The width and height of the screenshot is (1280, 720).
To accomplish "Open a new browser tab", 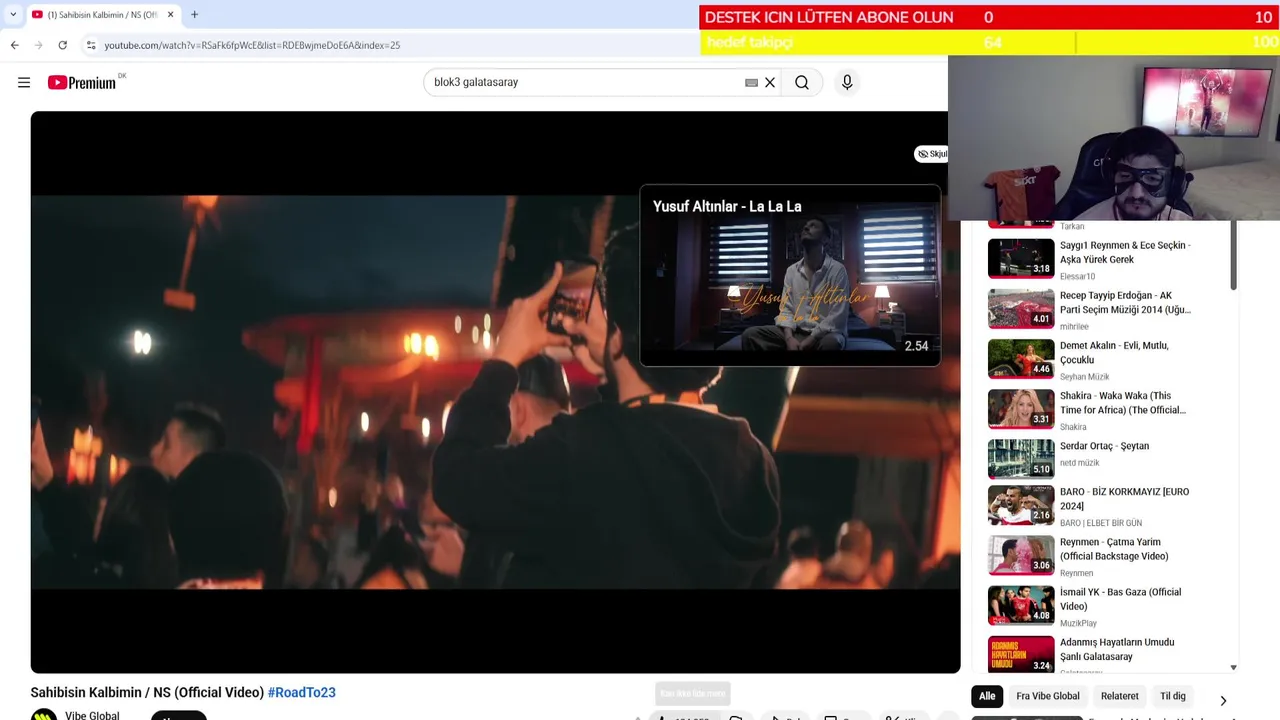I will (x=194, y=15).
